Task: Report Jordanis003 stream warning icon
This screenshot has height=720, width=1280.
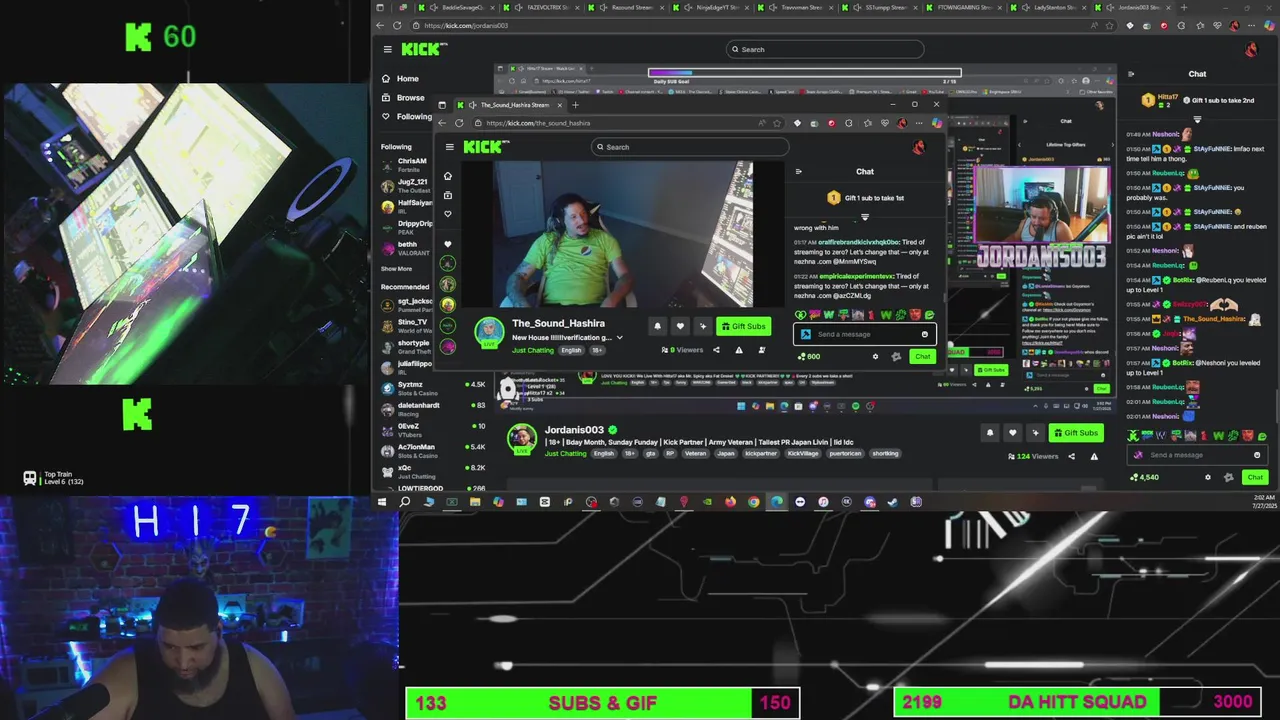Action: (1094, 456)
